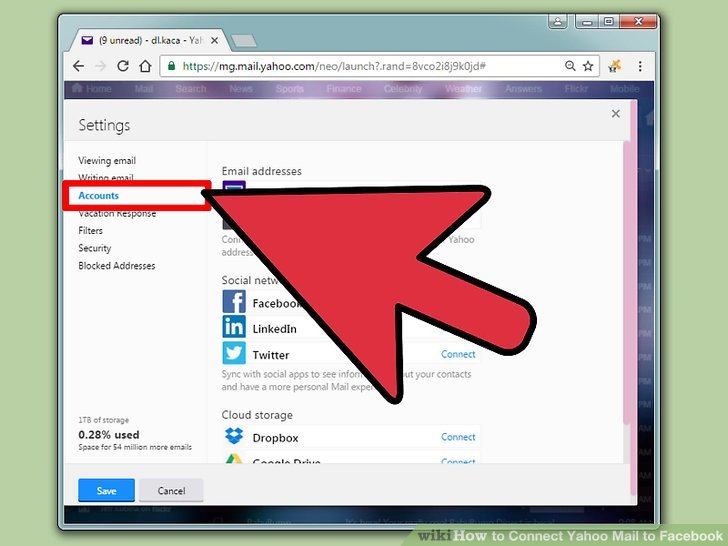Click the Cancel button
728x546 pixels.
tap(171, 491)
